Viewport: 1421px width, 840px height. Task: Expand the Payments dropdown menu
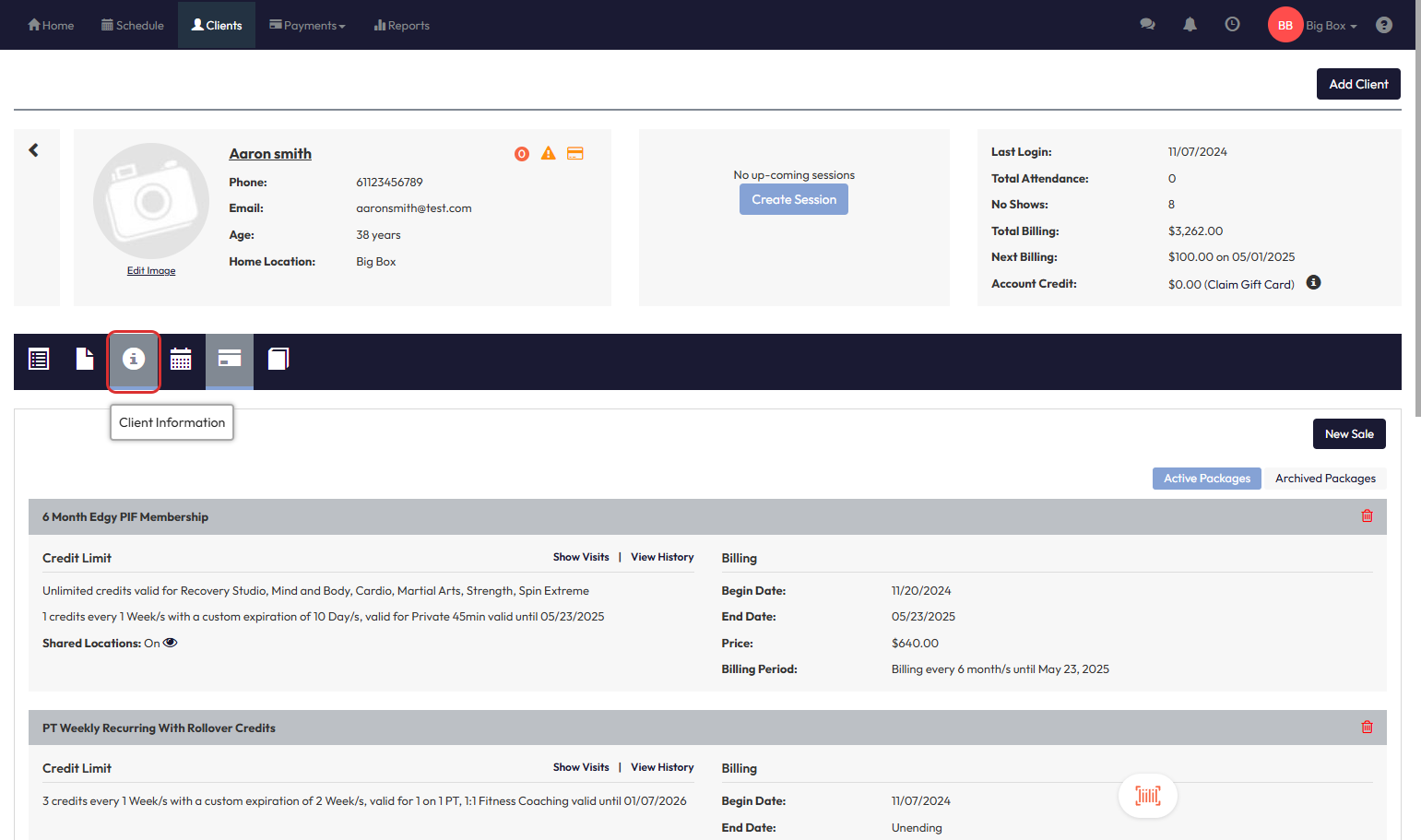307,26
